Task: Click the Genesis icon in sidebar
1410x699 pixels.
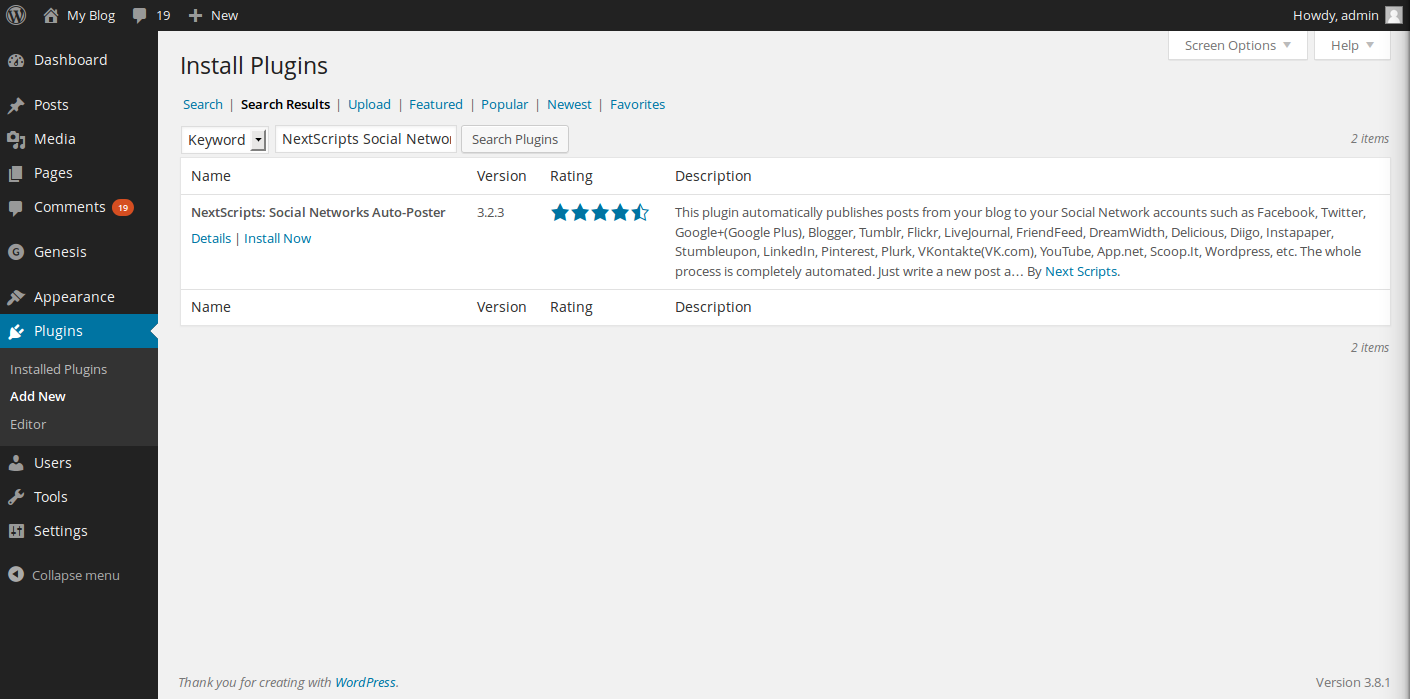Action: tap(16, 252)
